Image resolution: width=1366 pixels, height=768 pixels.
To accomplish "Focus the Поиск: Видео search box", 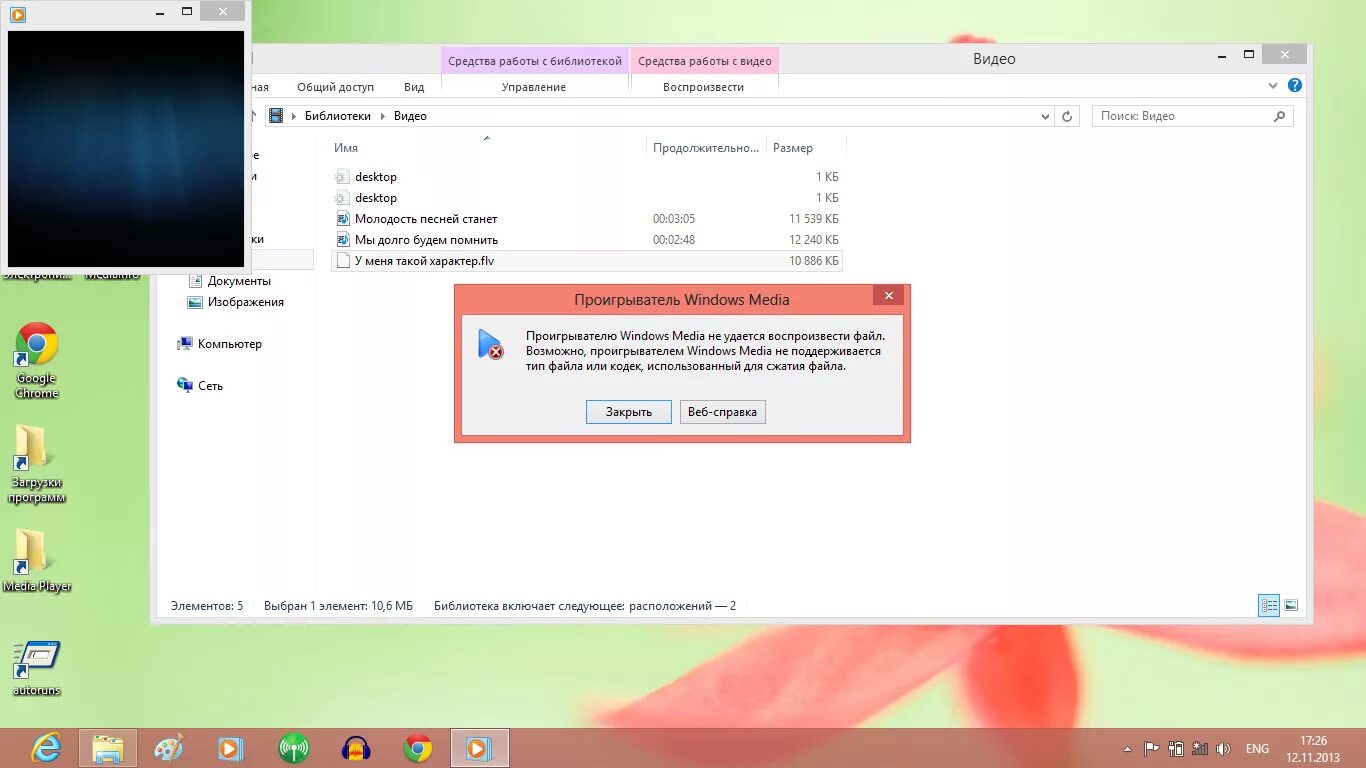I will (x=1192, y=116).
